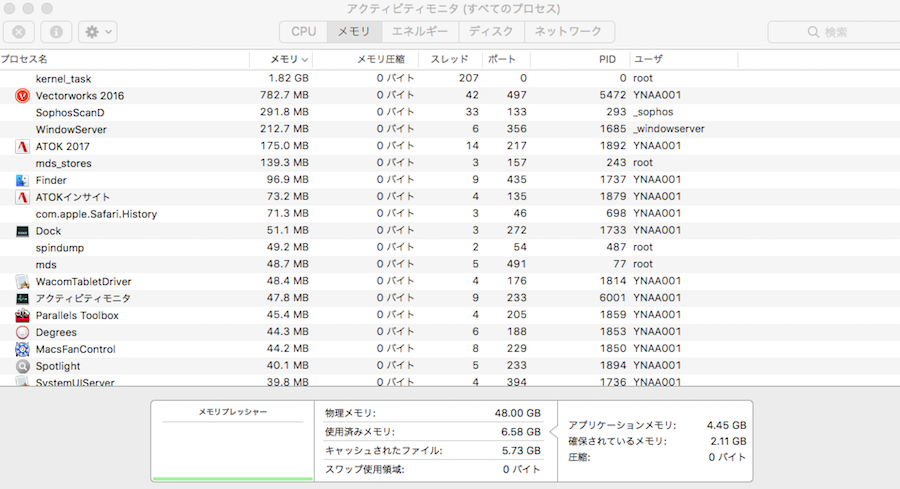Click the 圧縮 label in summary

point(579,457)
